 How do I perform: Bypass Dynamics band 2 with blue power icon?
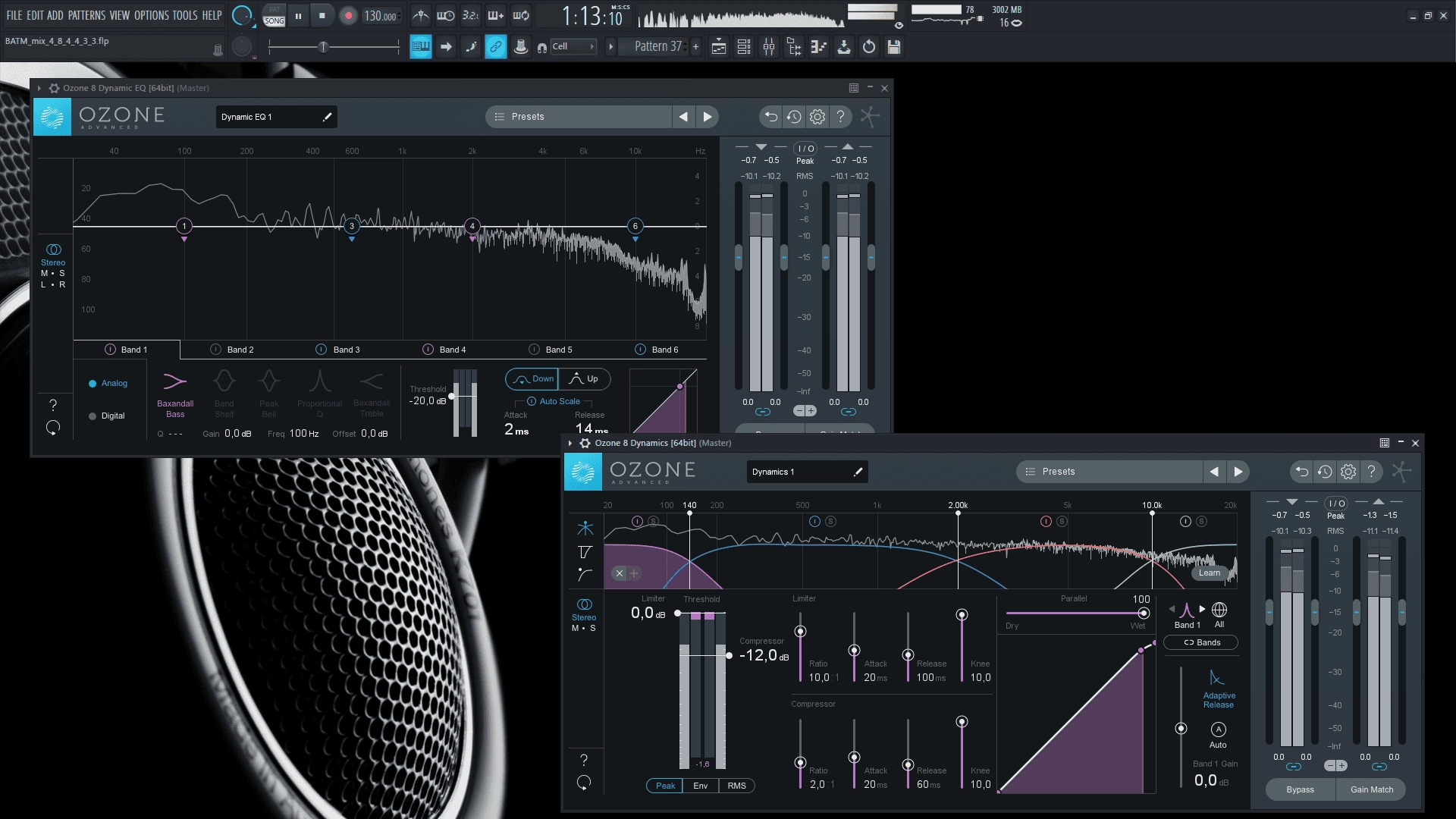(814, 521)
